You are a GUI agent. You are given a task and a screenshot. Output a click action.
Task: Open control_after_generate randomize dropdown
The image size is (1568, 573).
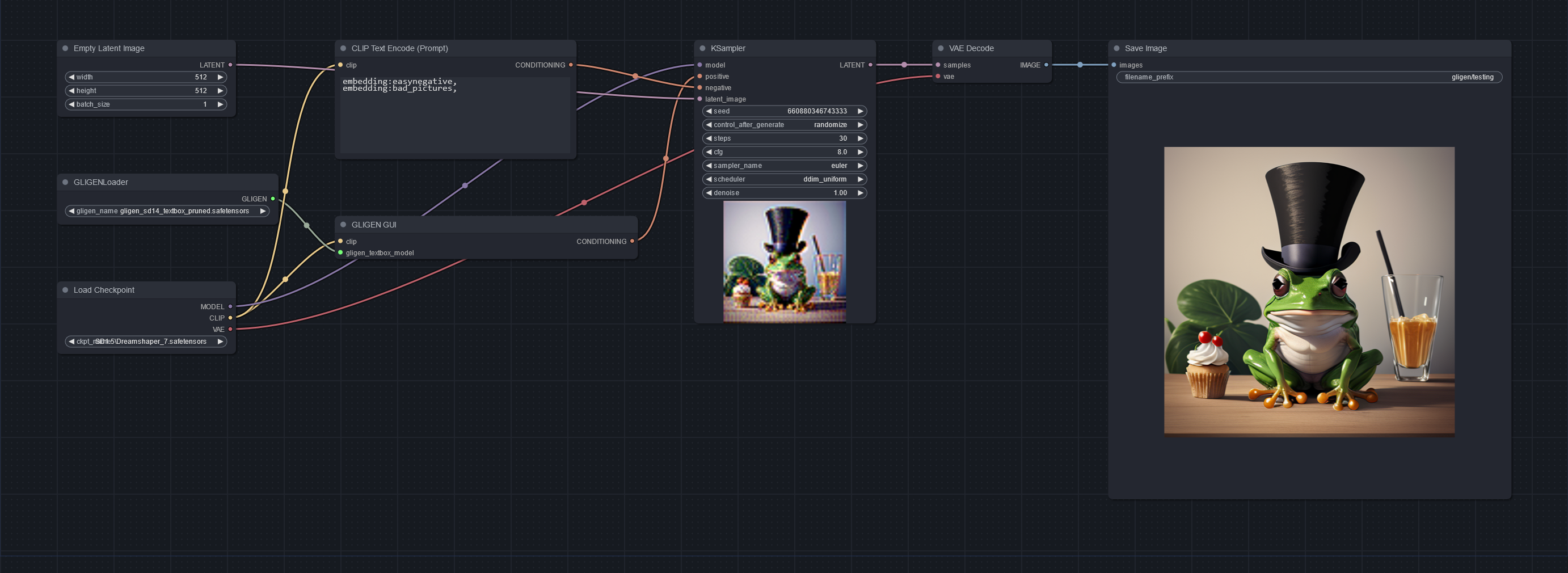tap(785, 125)
